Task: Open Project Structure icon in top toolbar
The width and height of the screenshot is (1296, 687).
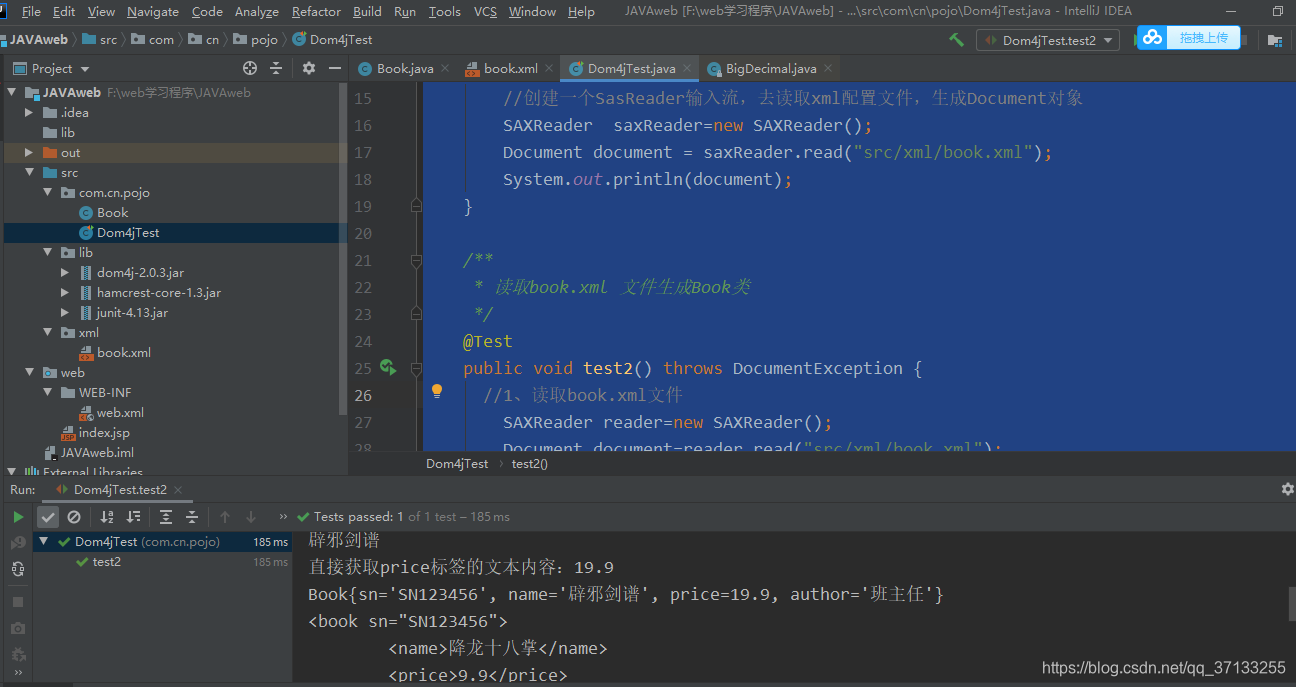Action: pyautogui.click(x=1275, y=40)
